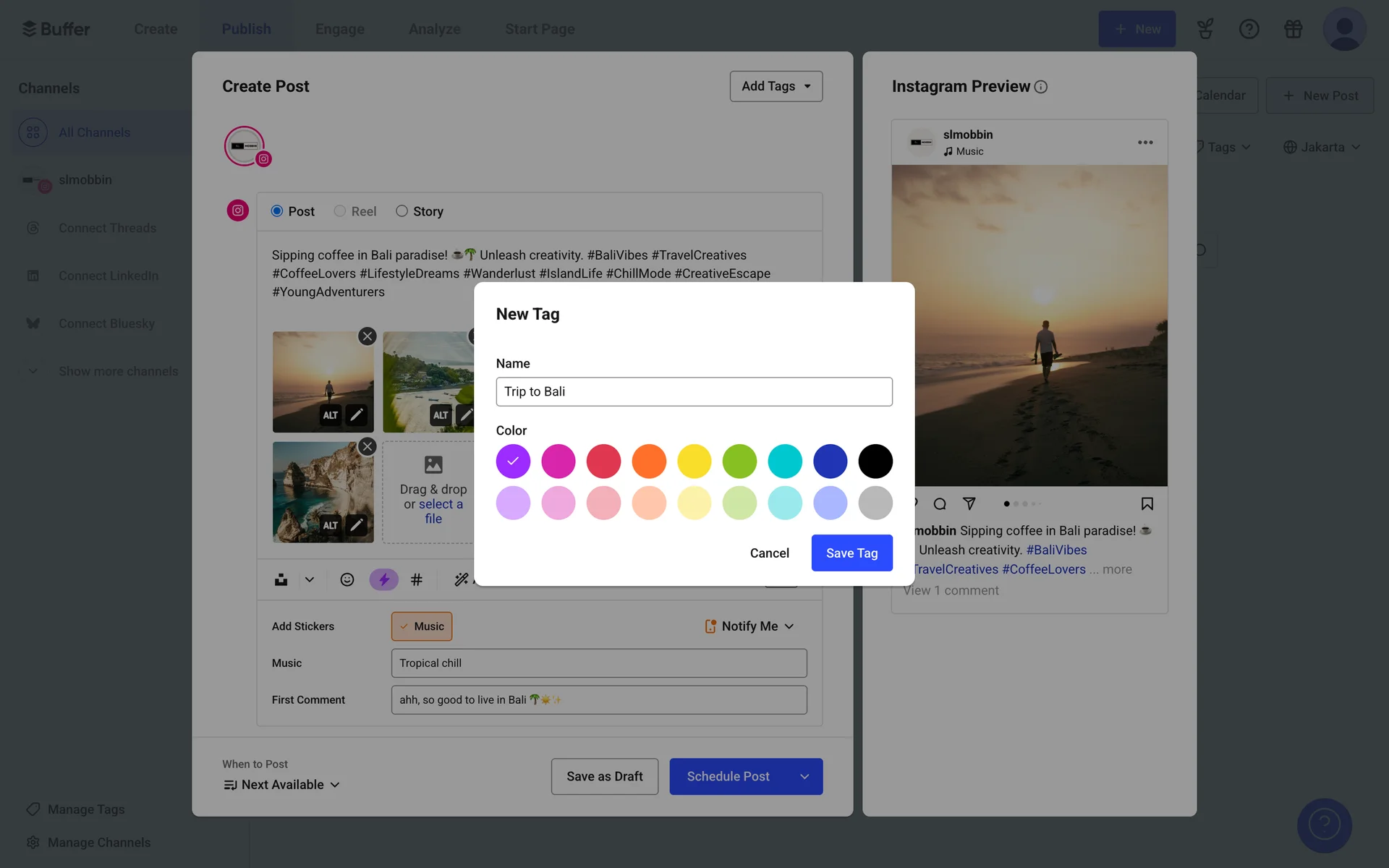Open the hashtag manager icon
The width and height of the screenshot is (1389, 868).
pyautogui.click(x=417, y=579)
